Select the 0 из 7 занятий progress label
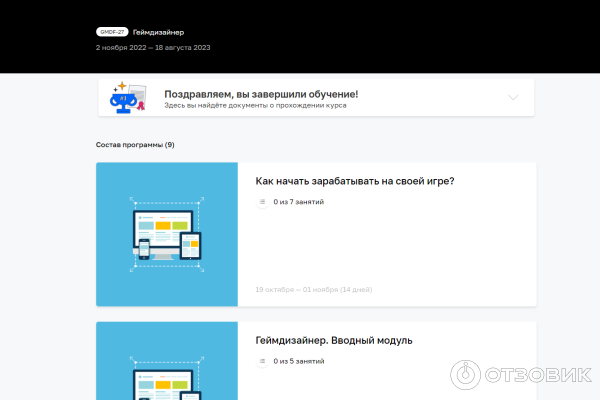Viewport: 600px width, 400px height. pos(298,202)
